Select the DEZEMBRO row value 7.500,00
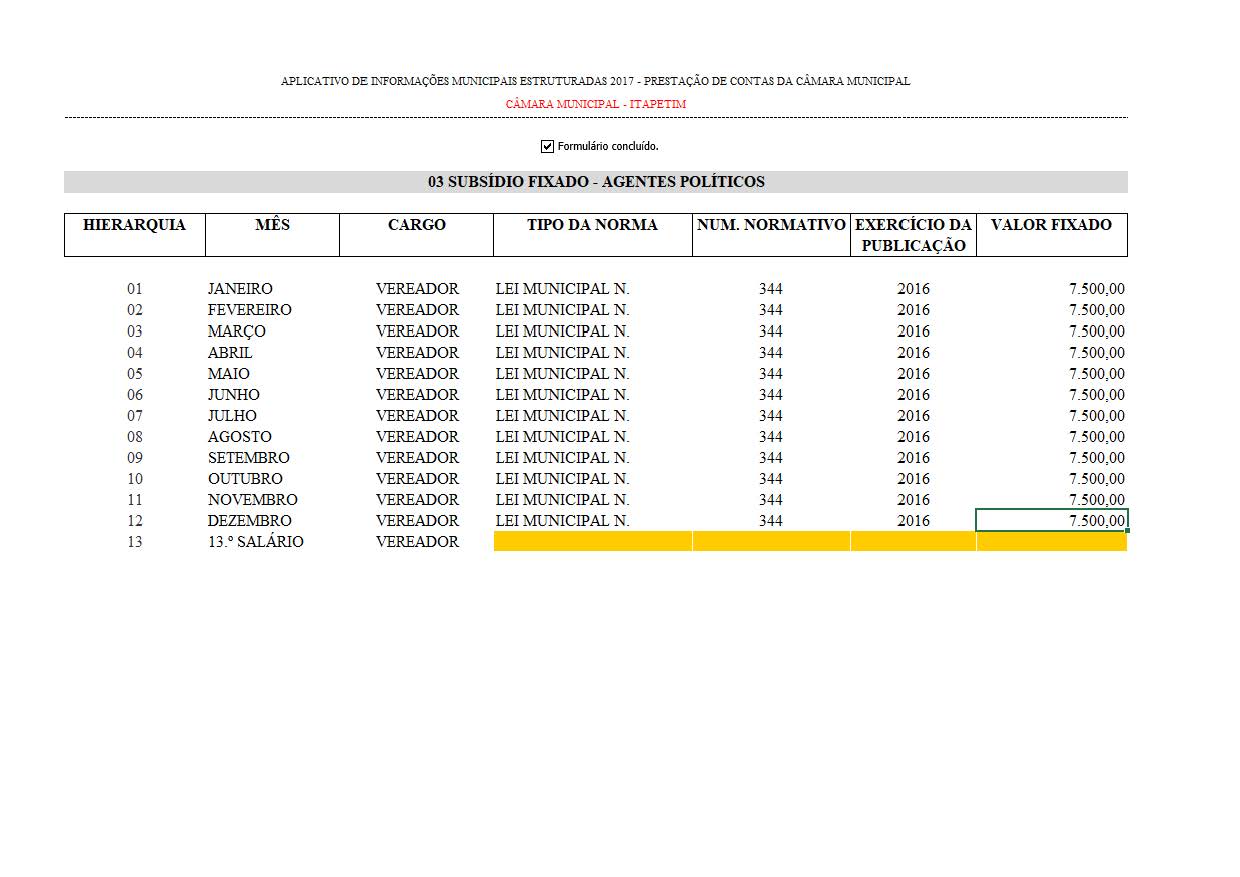The width and height of the screenshot is (1240, 877). (x=1095, y=520)
